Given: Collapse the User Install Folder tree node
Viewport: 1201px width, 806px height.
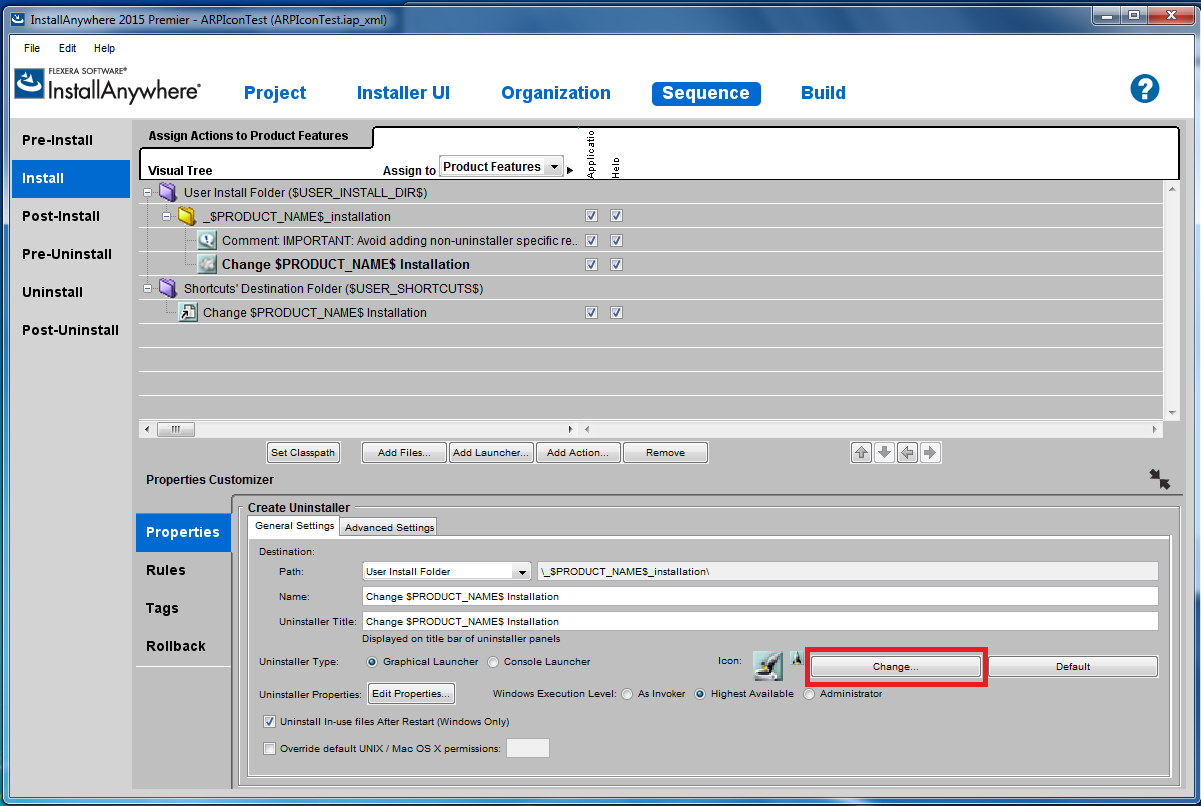Looking at the screenshot, I should (x=148, y=192).
